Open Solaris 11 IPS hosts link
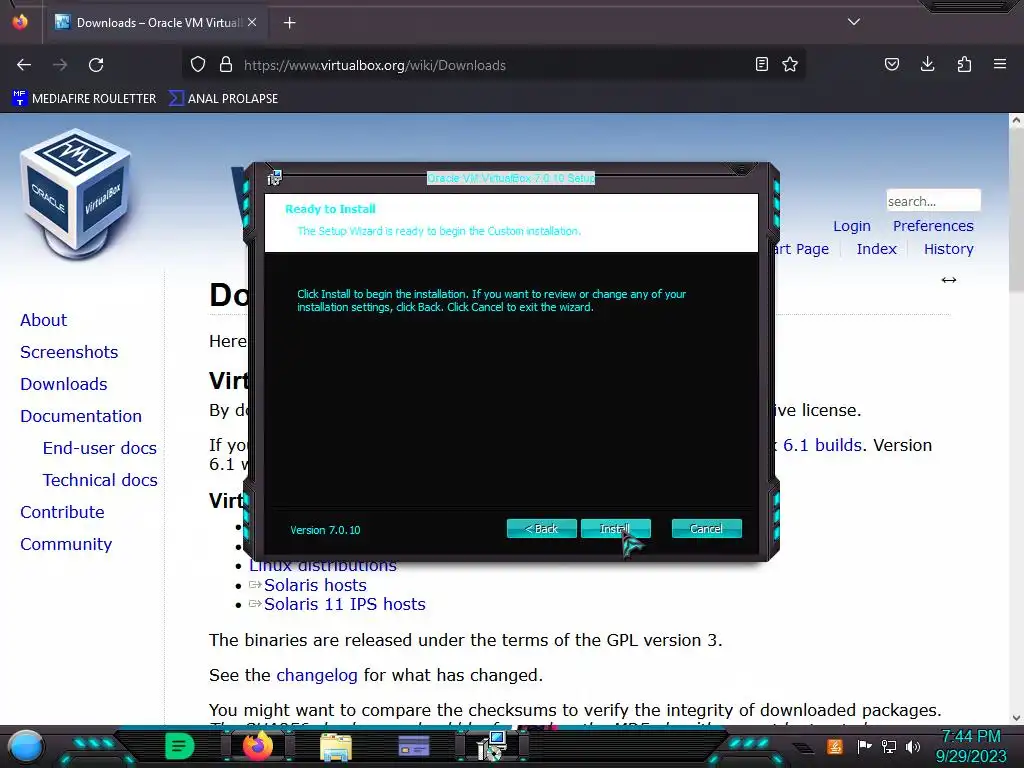 pyautogui.click(x=345, y=604)
